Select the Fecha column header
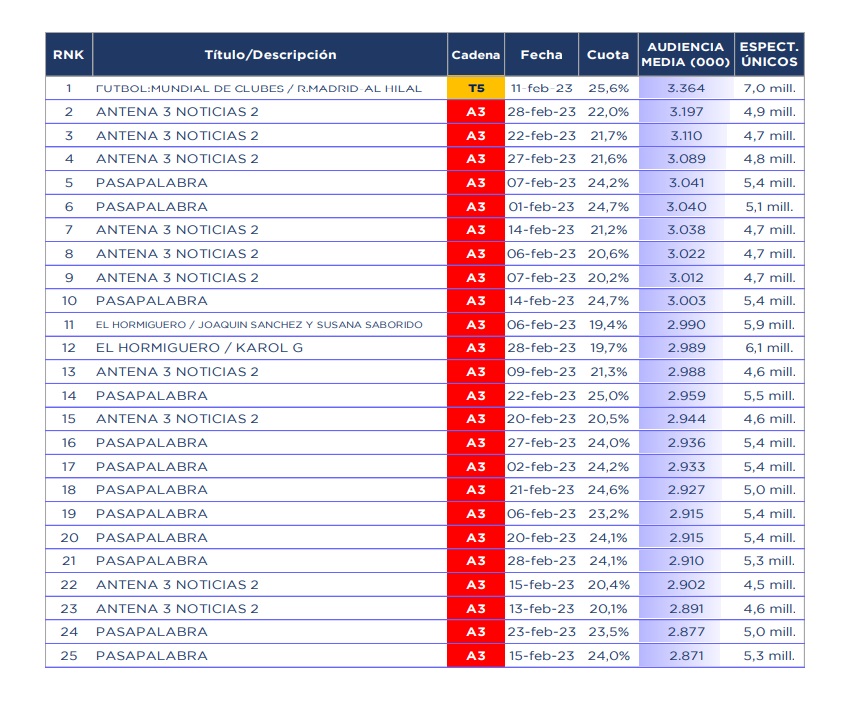Image resolution: width=861 pixels, height=724 pixels. 541,55
